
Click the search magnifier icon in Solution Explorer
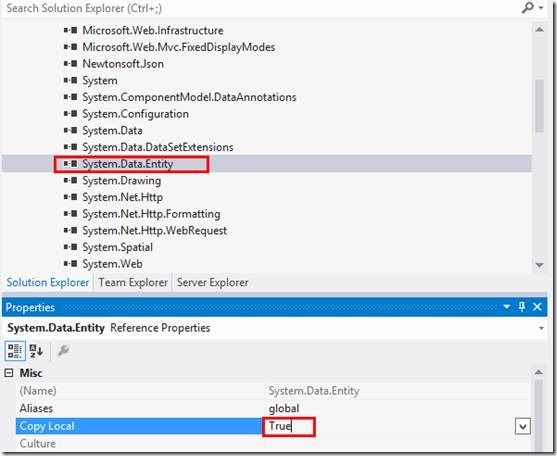(x=528, y=7)
